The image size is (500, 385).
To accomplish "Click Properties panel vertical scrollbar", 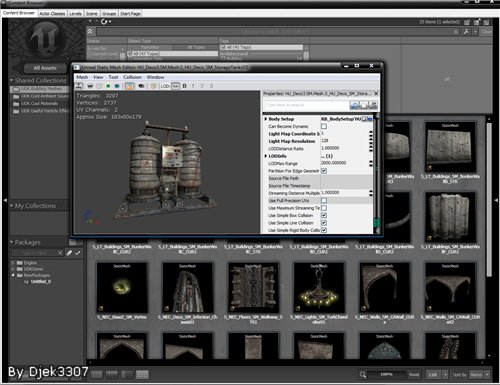I will [377, 173].
